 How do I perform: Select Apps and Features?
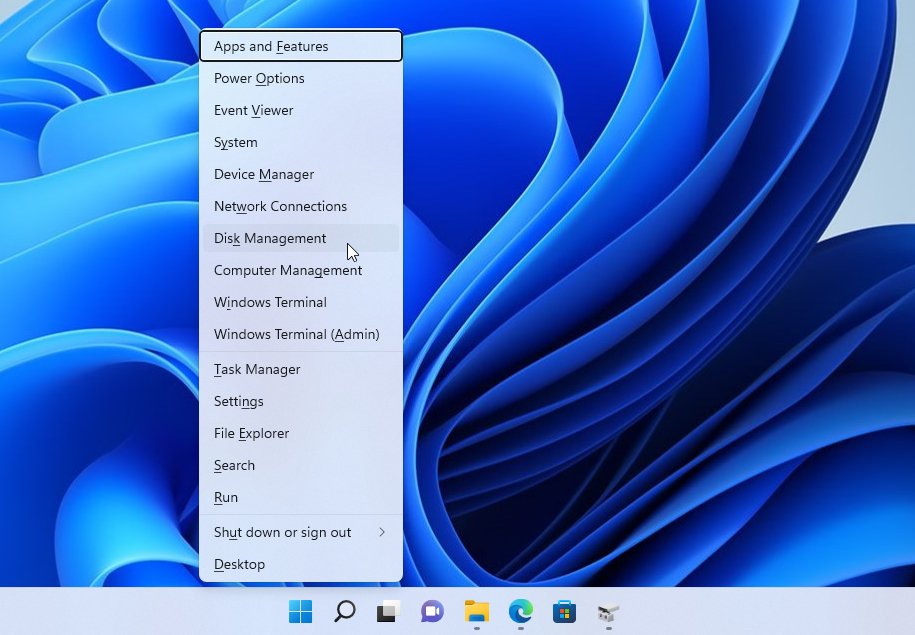point(301,46)
